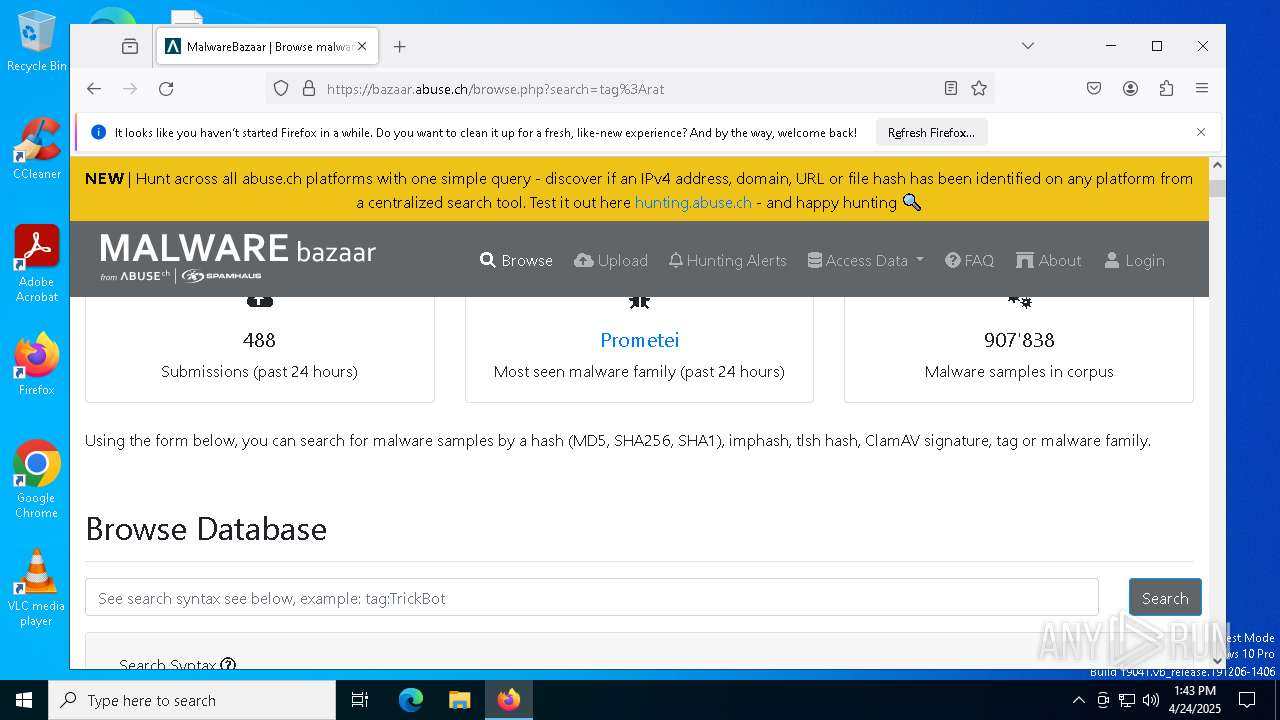Show hidden system tray icons
Screen dimensions: 1280x720
pos(1078,700)
